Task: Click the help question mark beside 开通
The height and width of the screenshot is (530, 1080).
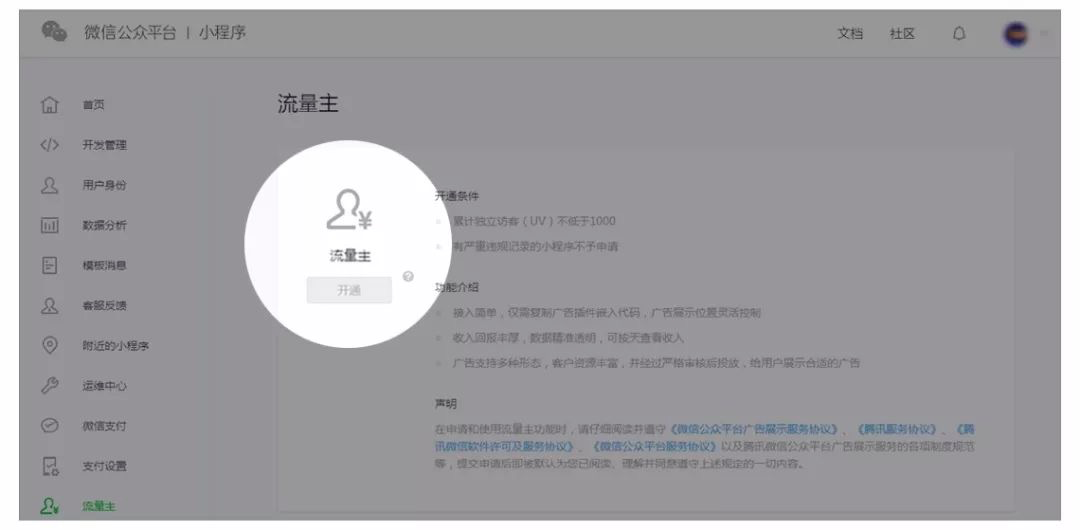Action: [x=408, y=277]
